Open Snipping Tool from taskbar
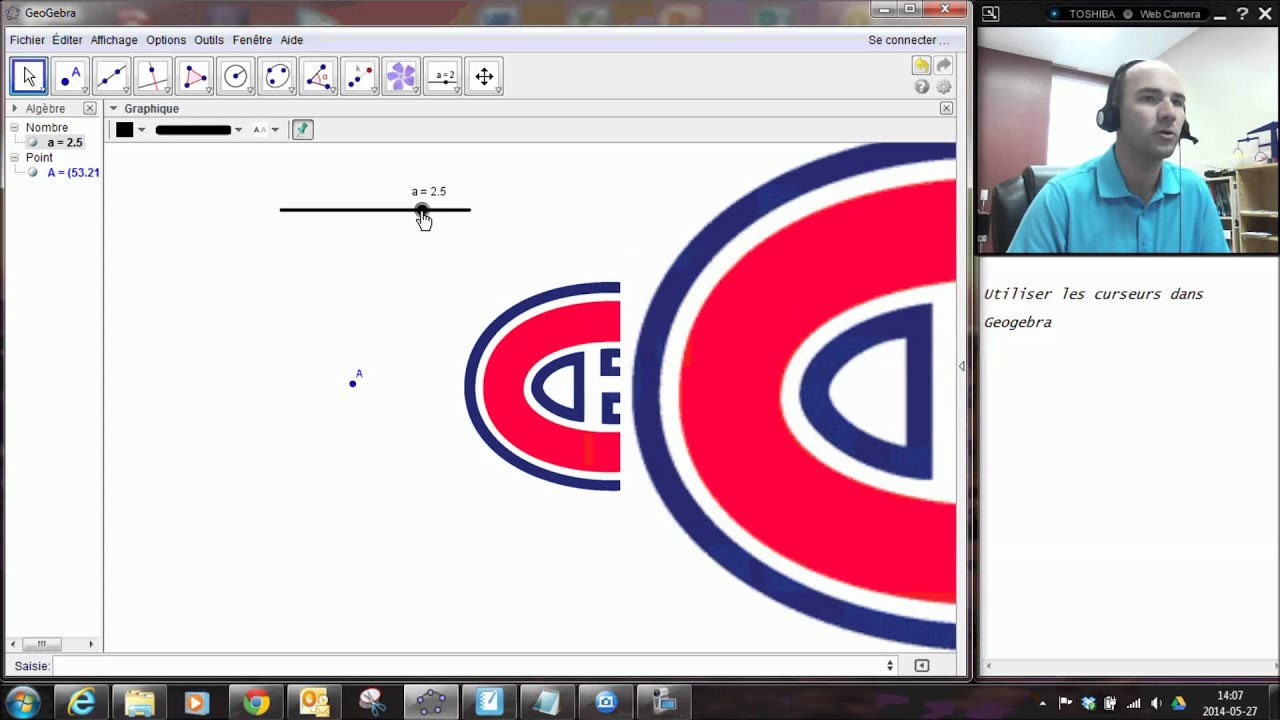 (371, 702)
